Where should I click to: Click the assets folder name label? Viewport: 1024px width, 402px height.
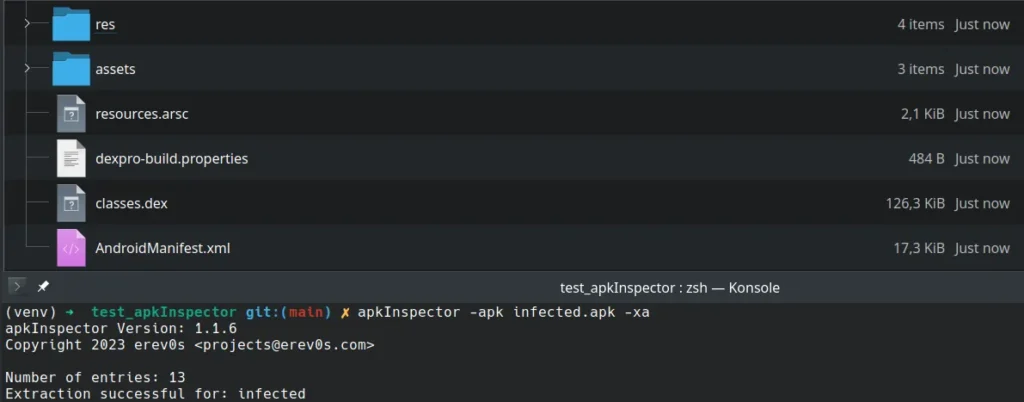[116, 69]
